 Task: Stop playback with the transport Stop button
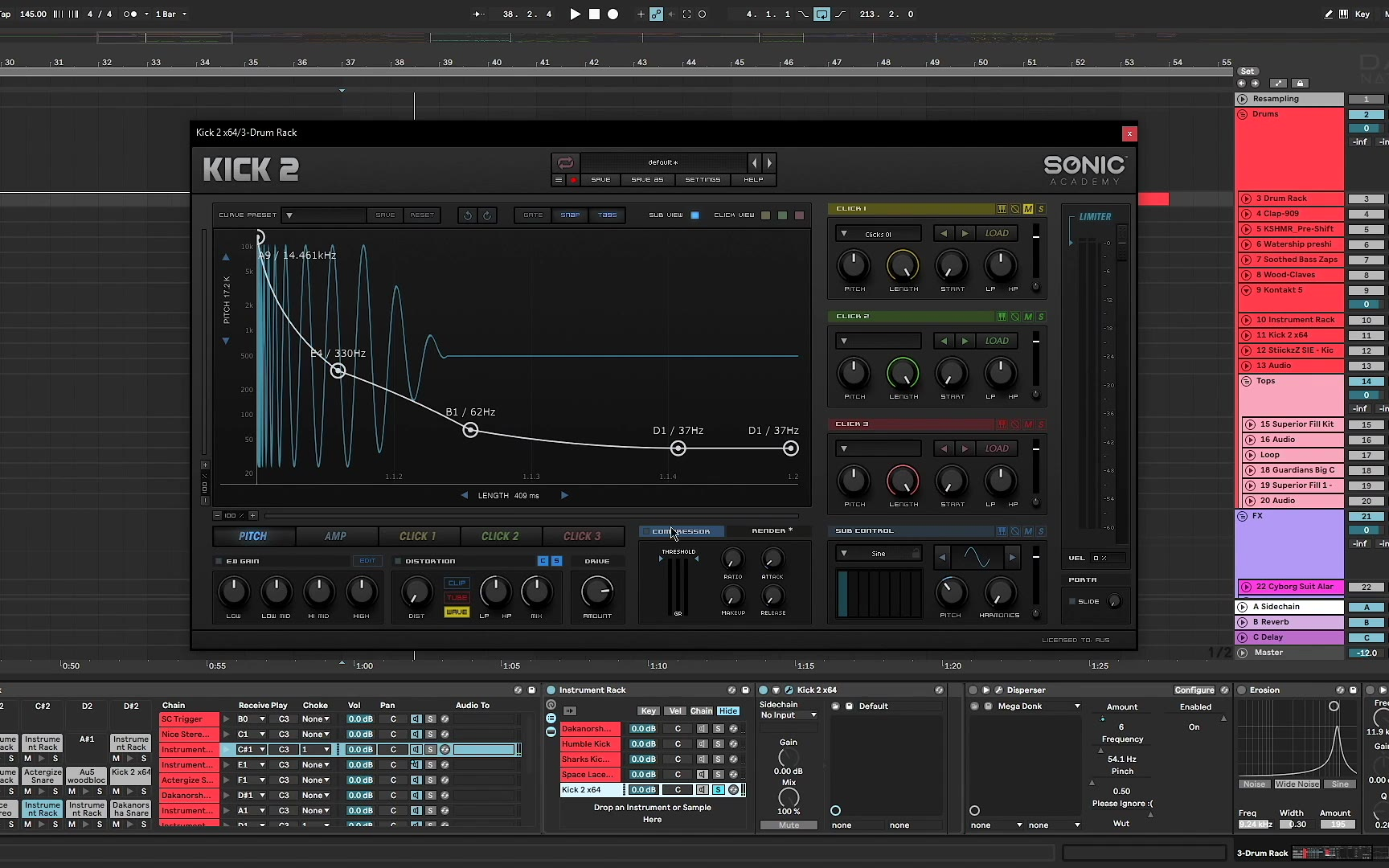594,14
